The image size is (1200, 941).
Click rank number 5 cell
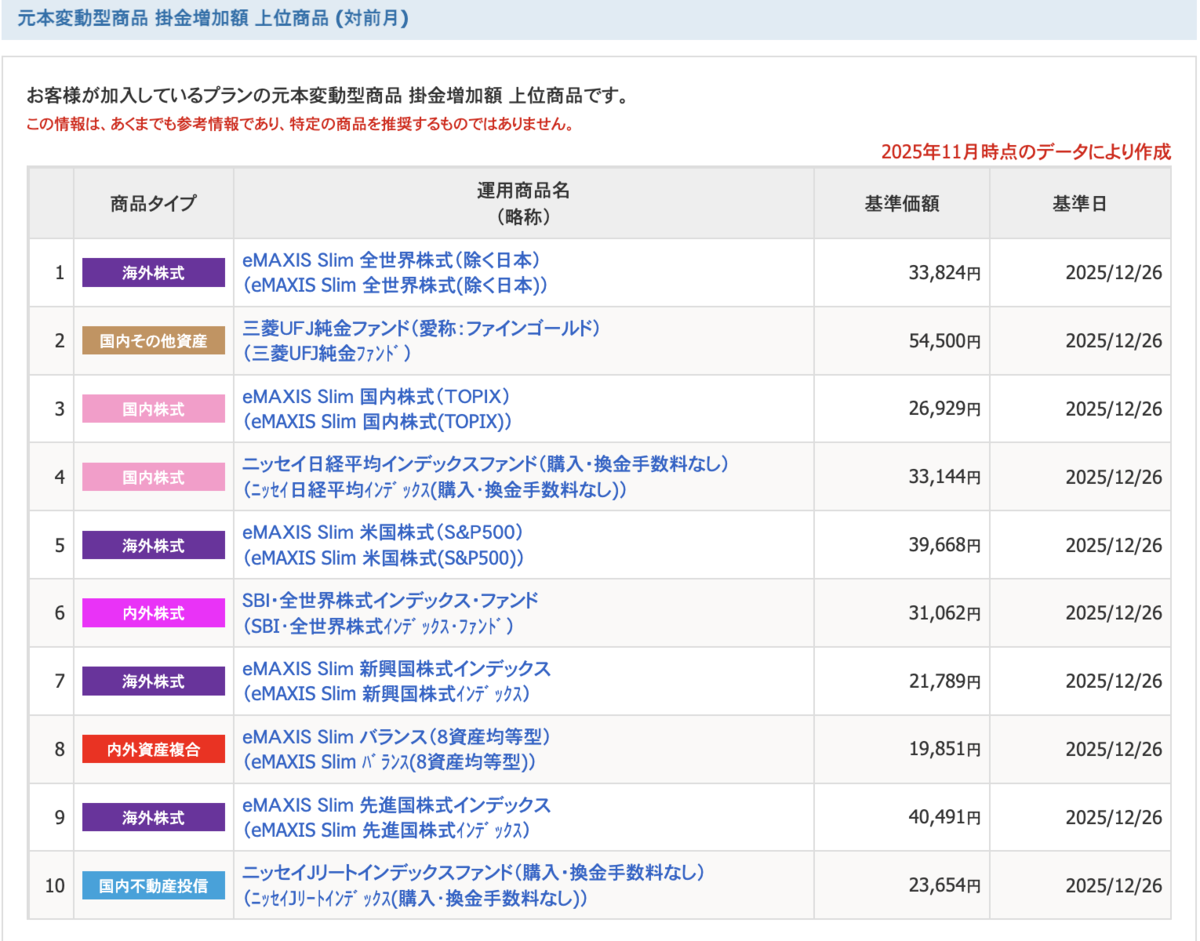[51, 544]
